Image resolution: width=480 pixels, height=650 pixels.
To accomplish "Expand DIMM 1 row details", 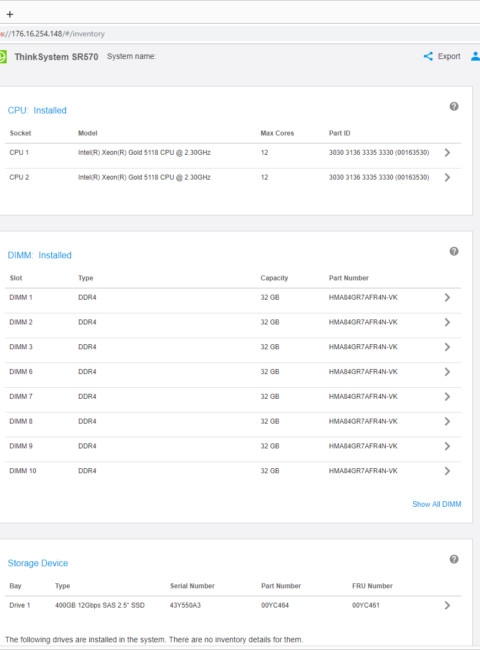I will pos(447,297).
